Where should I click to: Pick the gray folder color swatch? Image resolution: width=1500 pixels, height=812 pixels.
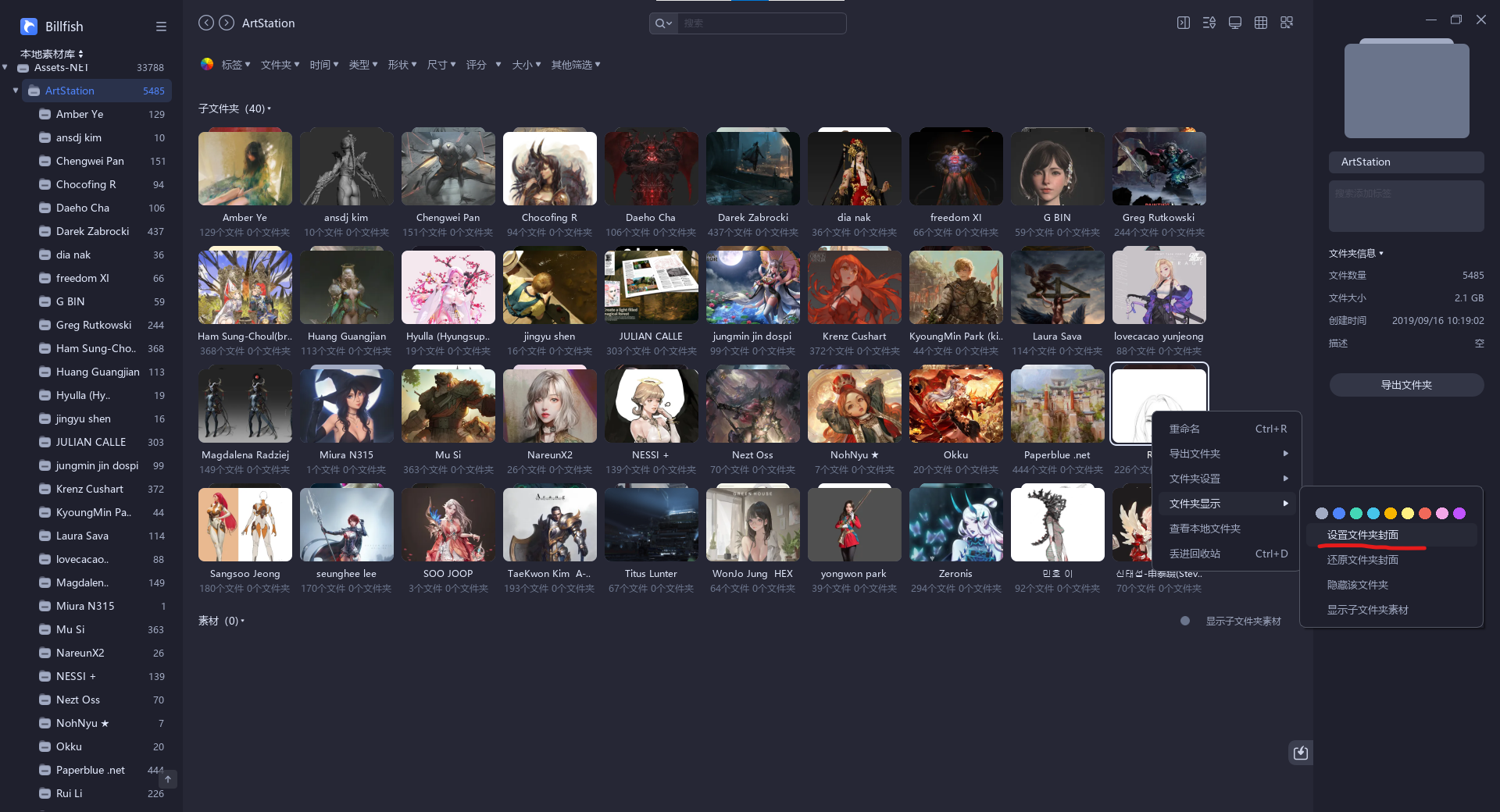[1322, 513]
